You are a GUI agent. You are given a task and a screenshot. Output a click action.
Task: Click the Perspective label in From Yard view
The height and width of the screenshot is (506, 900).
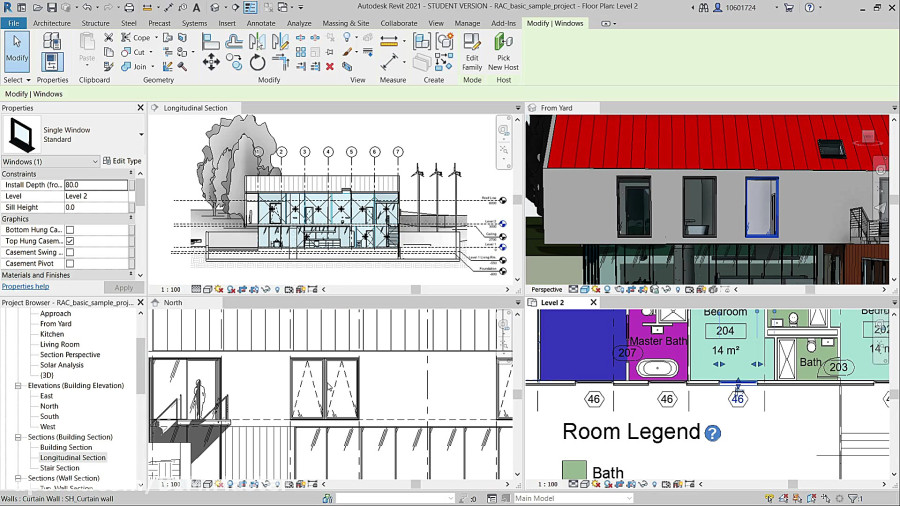pos(546,290)
